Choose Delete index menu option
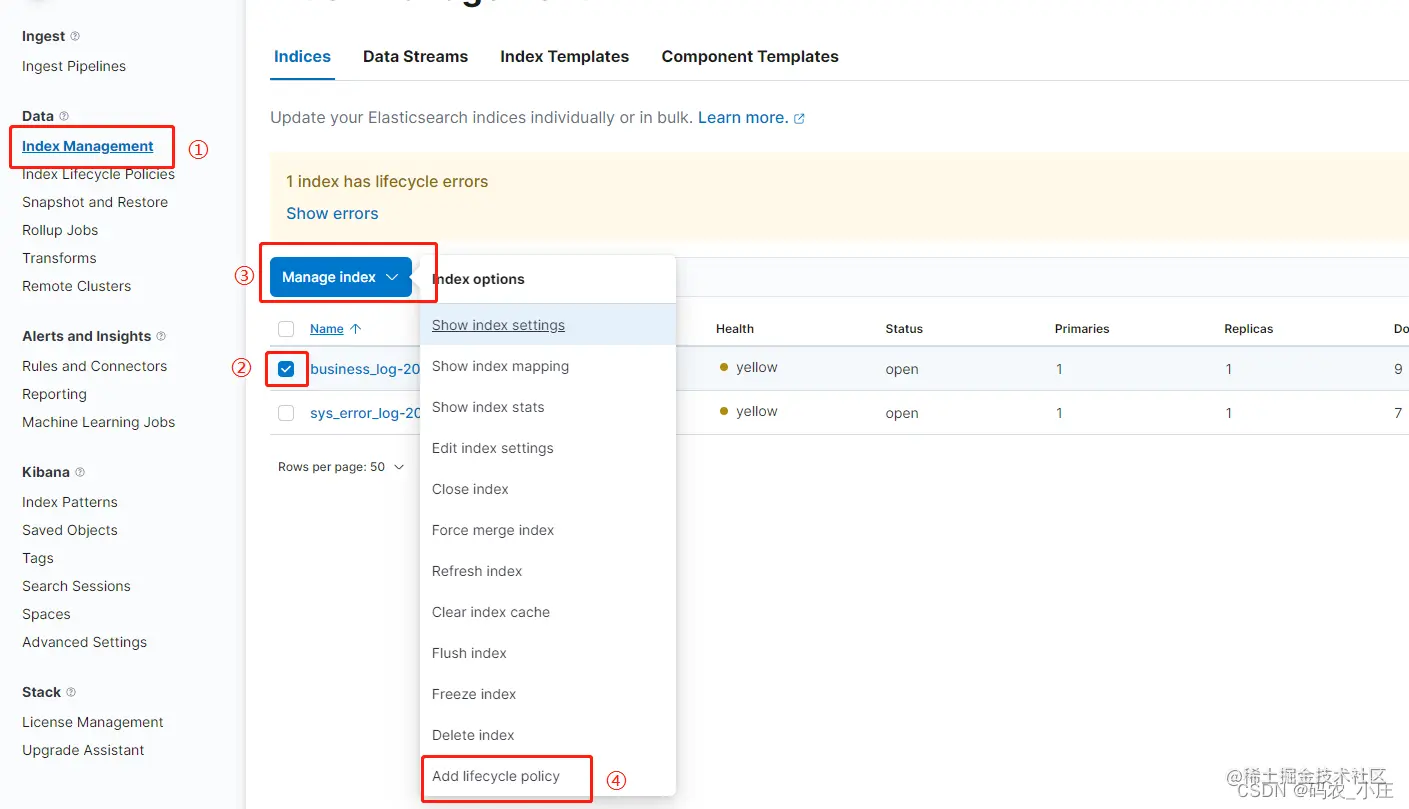This screenshot has height=809, width=1409. click(x=548, y=735)
